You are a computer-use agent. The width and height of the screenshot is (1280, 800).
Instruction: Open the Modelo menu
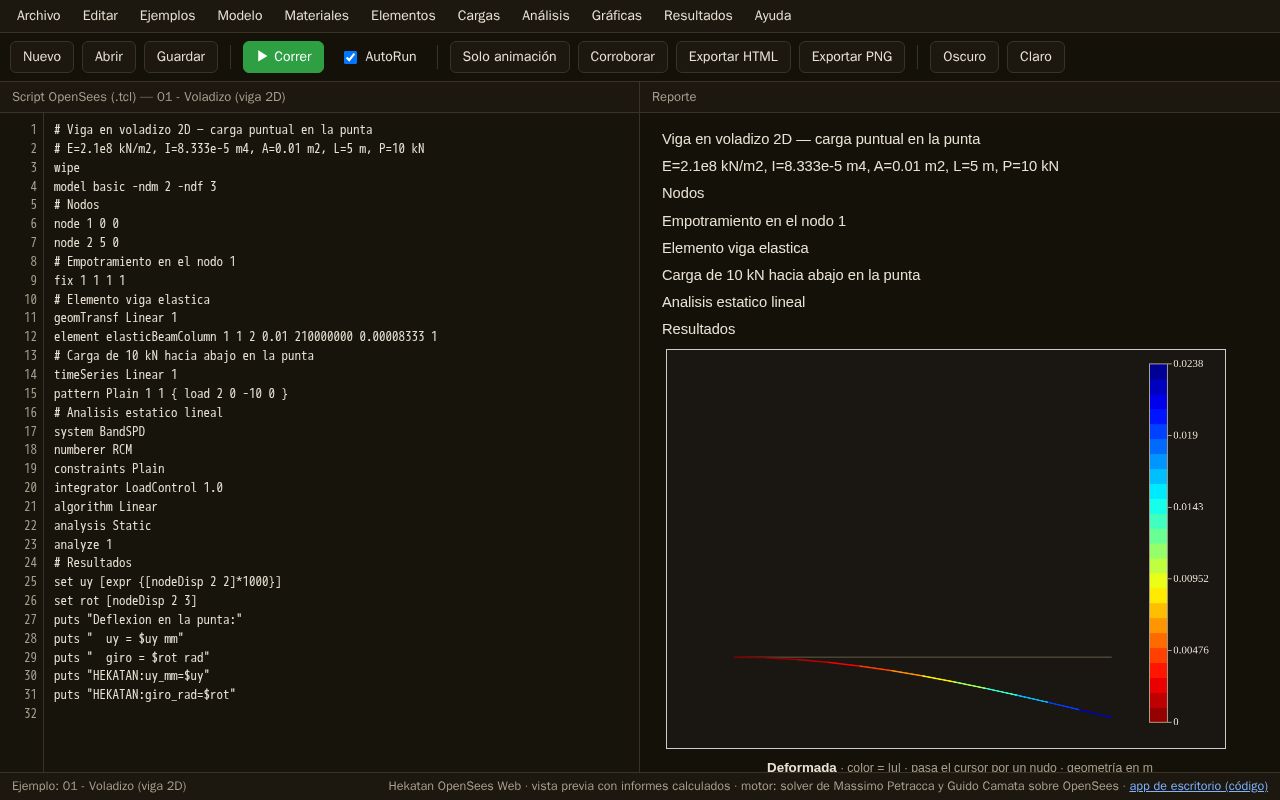[x=240, y=15]
